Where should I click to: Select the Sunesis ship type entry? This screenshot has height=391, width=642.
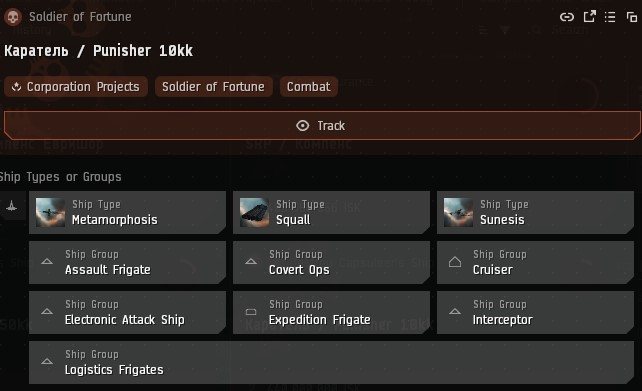535,212
